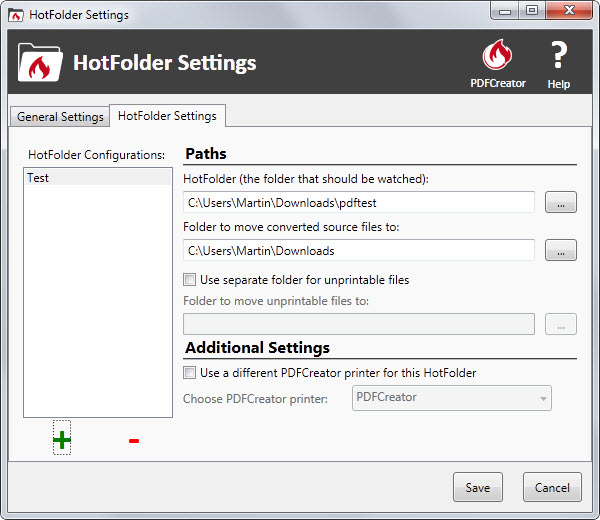Click the 'Additional Settings' section heading
The image size is (600, 520).
(257, 348)
